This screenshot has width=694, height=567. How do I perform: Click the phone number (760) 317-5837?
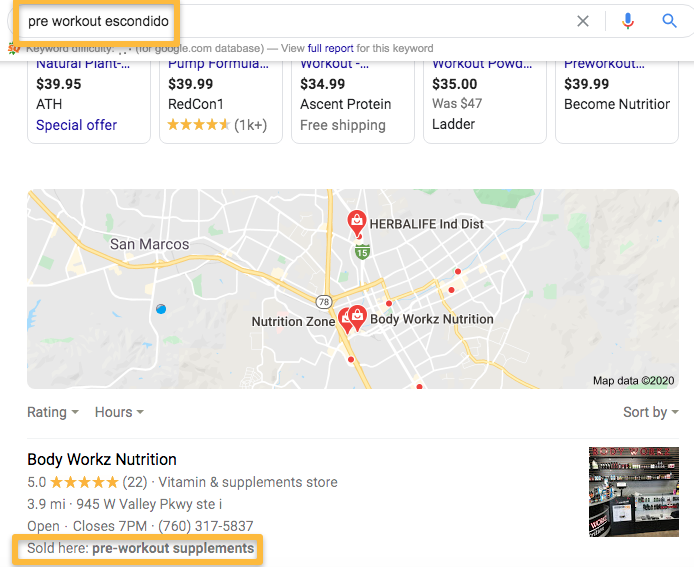click(206, 526)
